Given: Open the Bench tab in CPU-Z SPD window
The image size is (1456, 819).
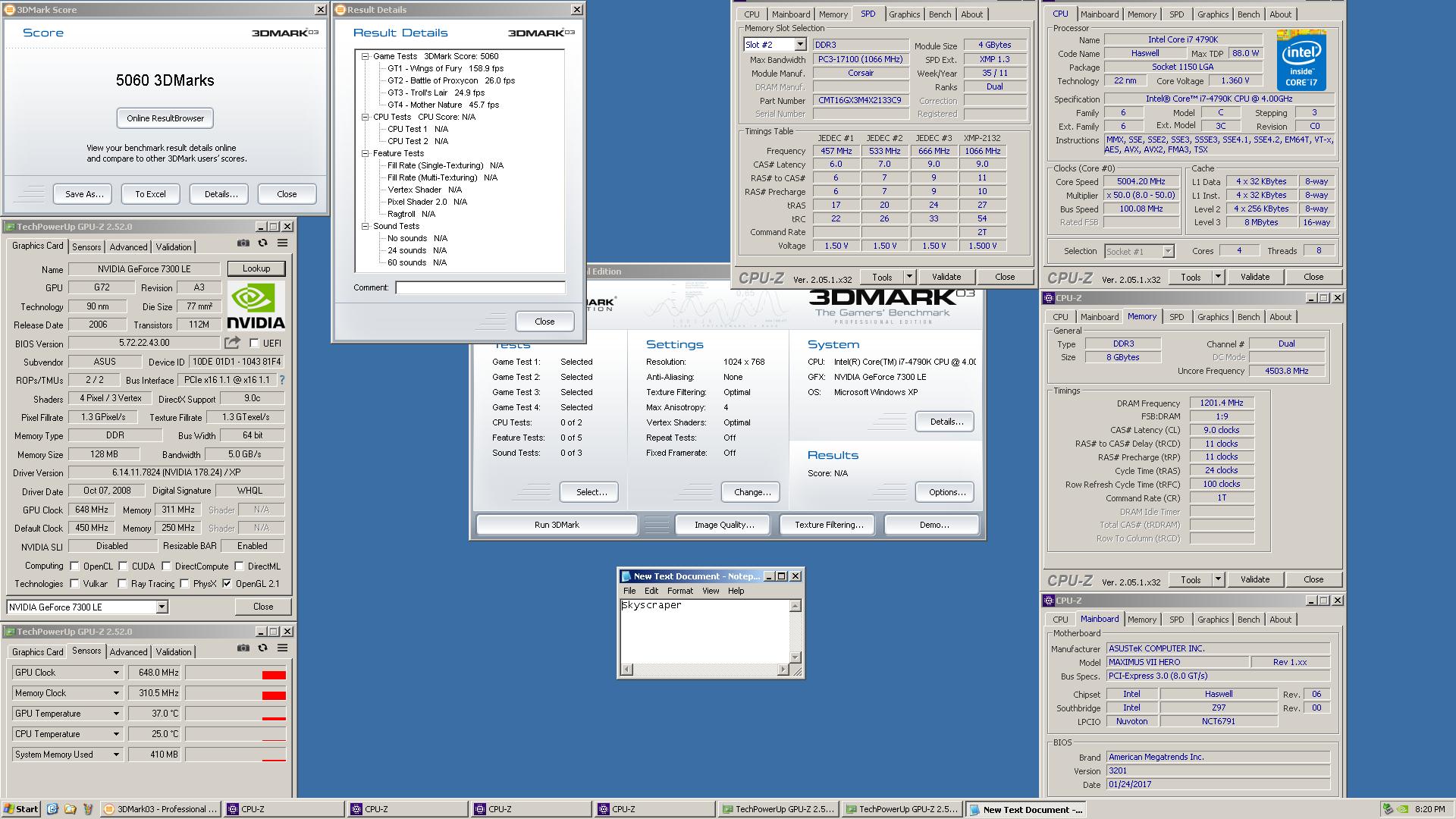Looking at the screenshot, I should click(940, 14).
